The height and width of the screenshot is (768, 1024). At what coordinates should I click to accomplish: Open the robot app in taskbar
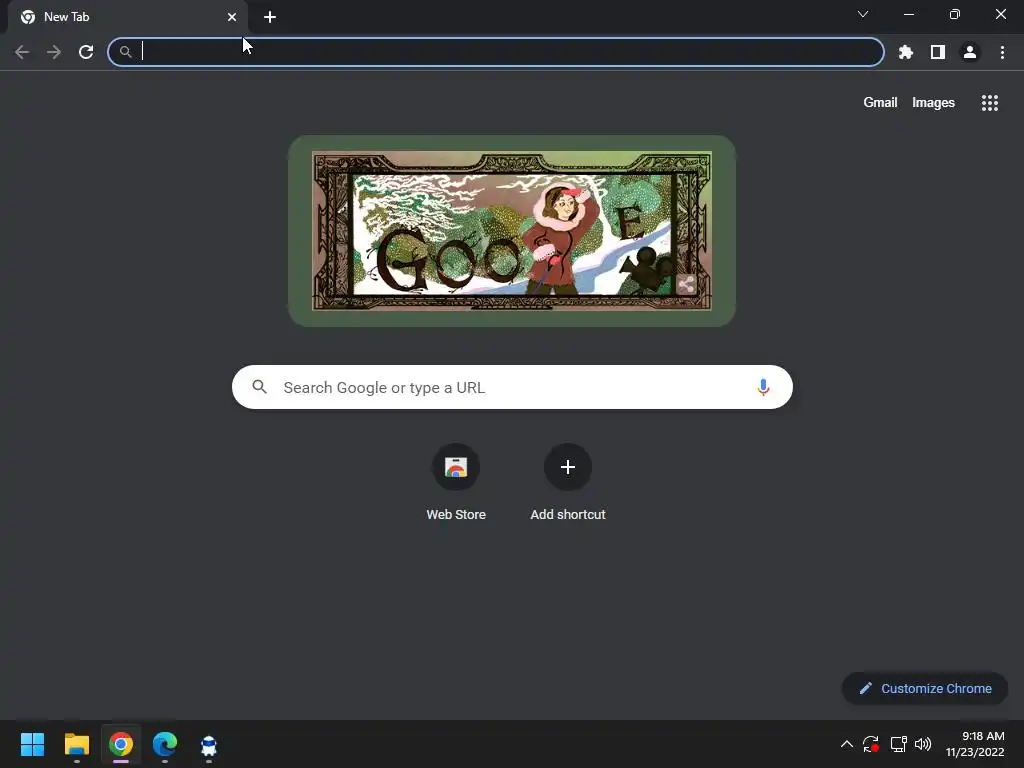[209, 744]
